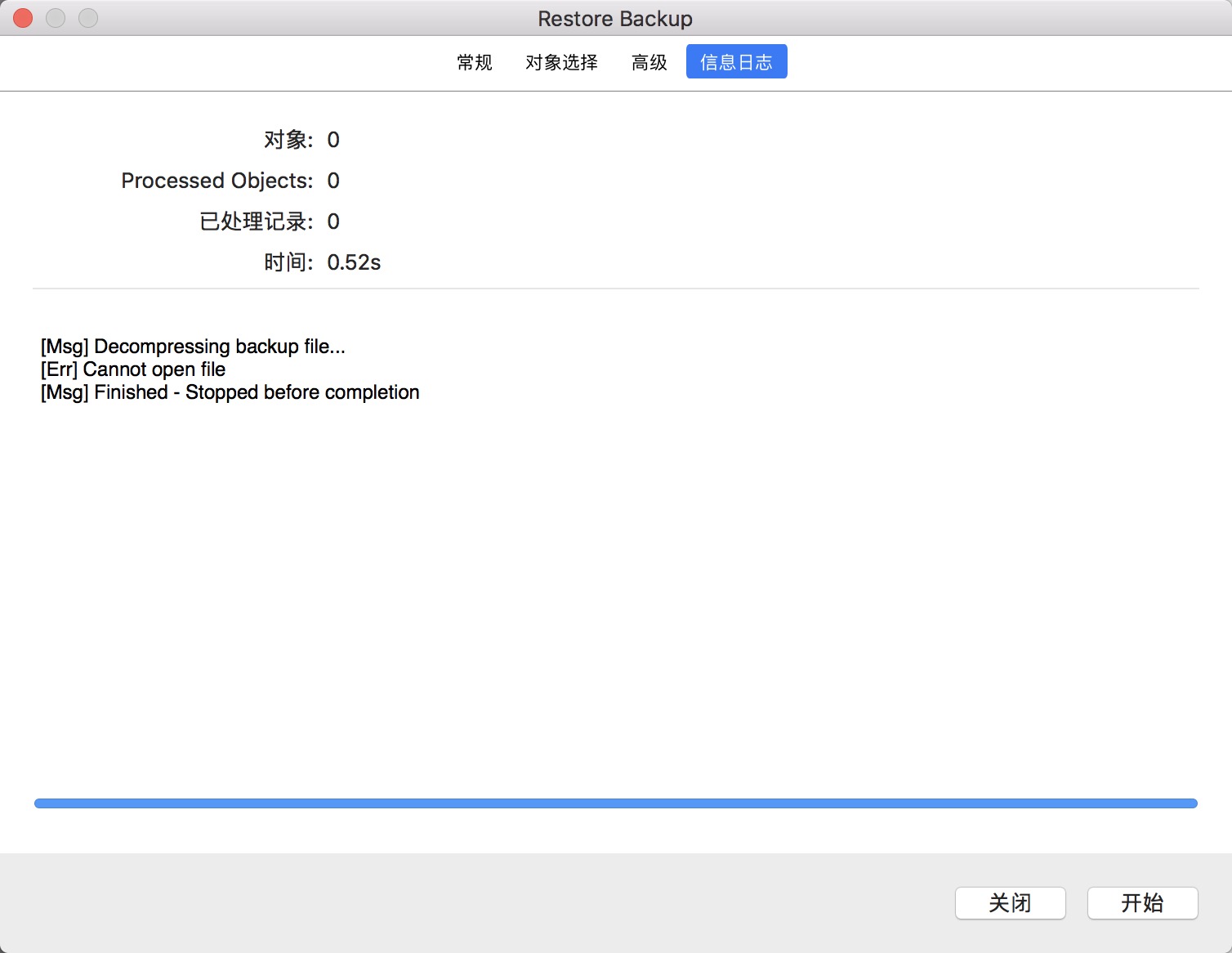
Task: Click the blue restore progress bar
Action: point(616,803)
